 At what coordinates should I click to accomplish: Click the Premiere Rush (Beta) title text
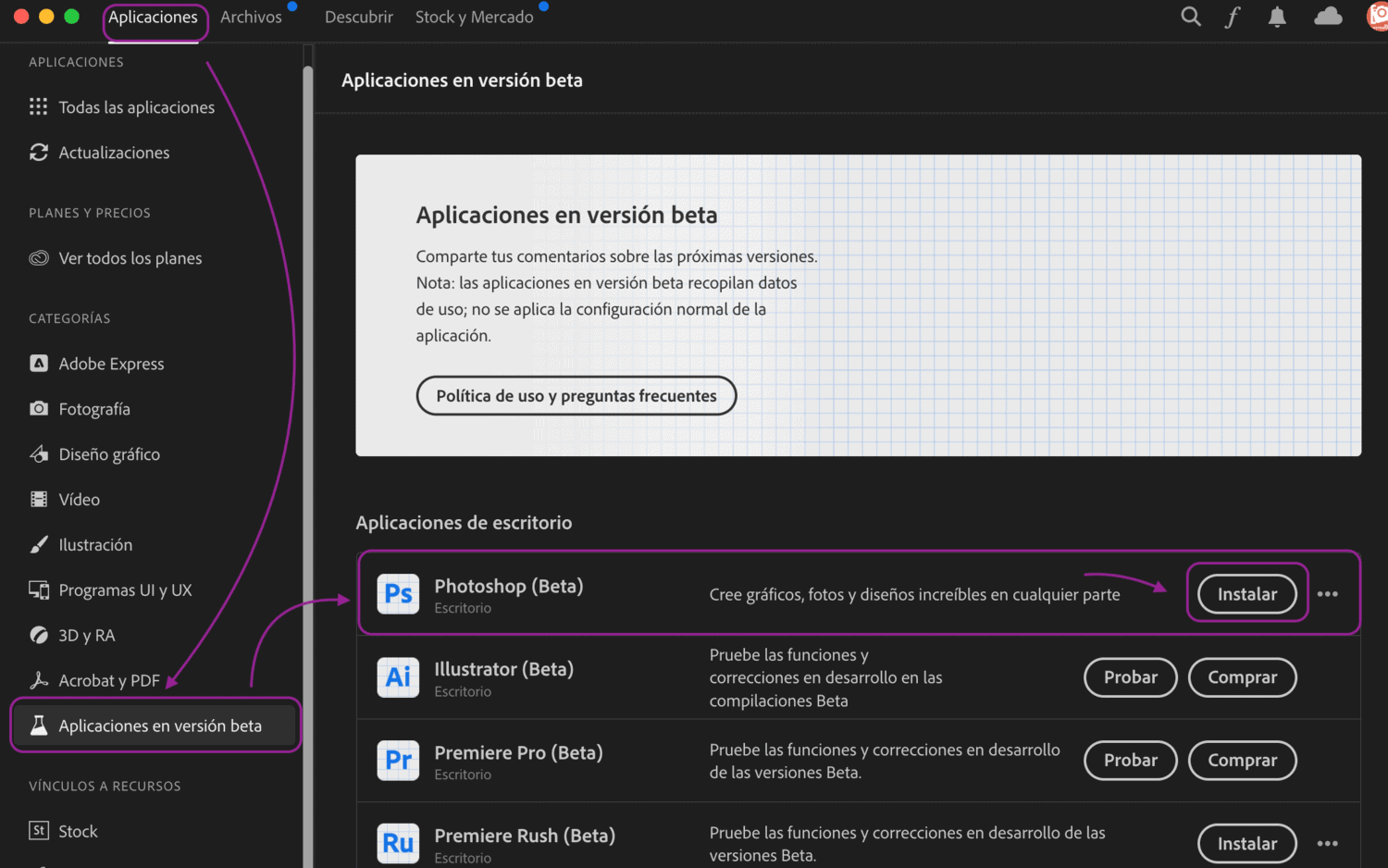(525, 837)
